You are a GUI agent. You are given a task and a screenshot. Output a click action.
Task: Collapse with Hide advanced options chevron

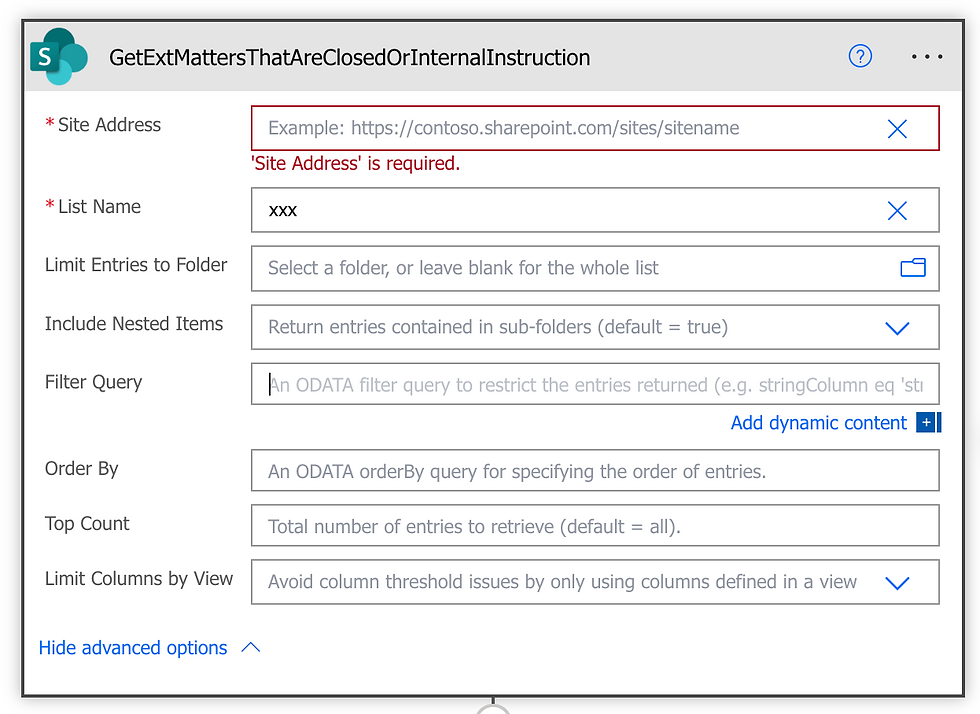(251, 648)
